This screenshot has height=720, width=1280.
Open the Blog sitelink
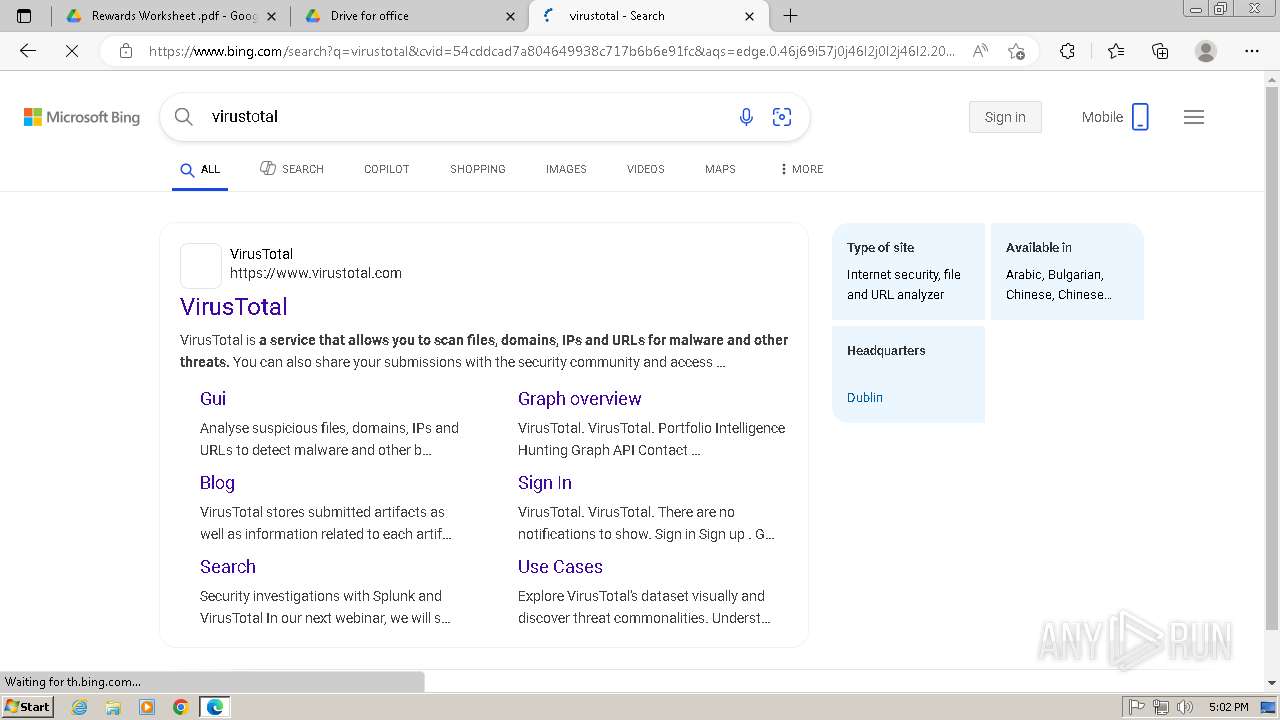[217, 483]
